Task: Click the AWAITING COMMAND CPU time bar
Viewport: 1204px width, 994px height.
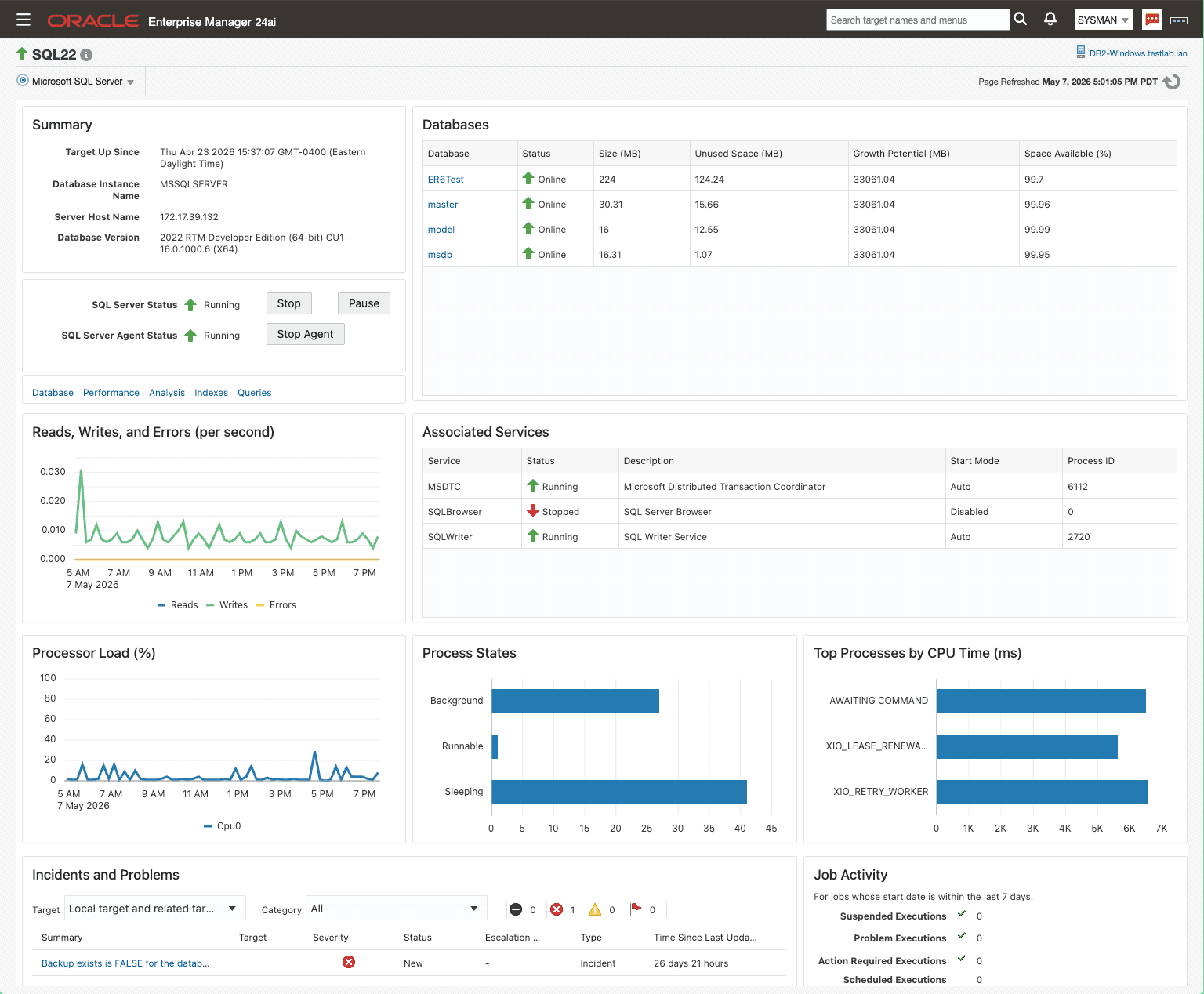Action: coord(1041,701)
